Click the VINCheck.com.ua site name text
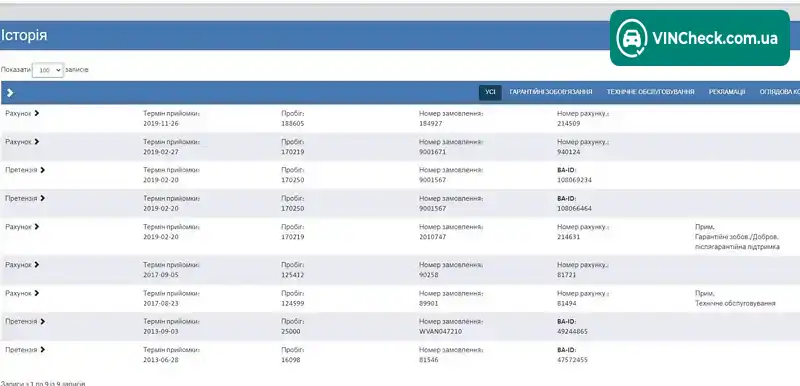Viewport: 800px width, 386px height. 715,38
